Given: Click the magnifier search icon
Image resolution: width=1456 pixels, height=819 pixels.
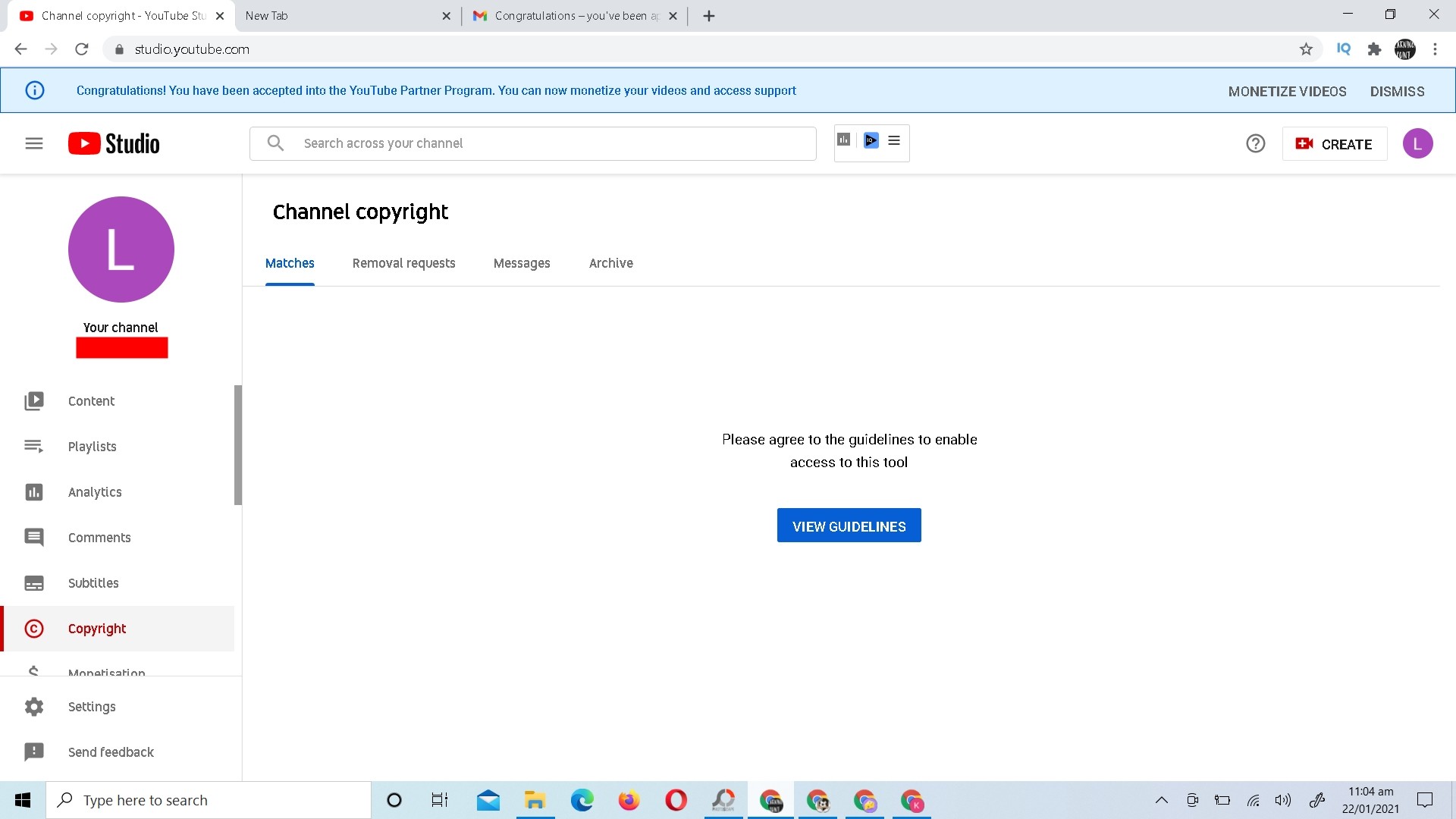Looking at the screenshot, I should (276, 143).
